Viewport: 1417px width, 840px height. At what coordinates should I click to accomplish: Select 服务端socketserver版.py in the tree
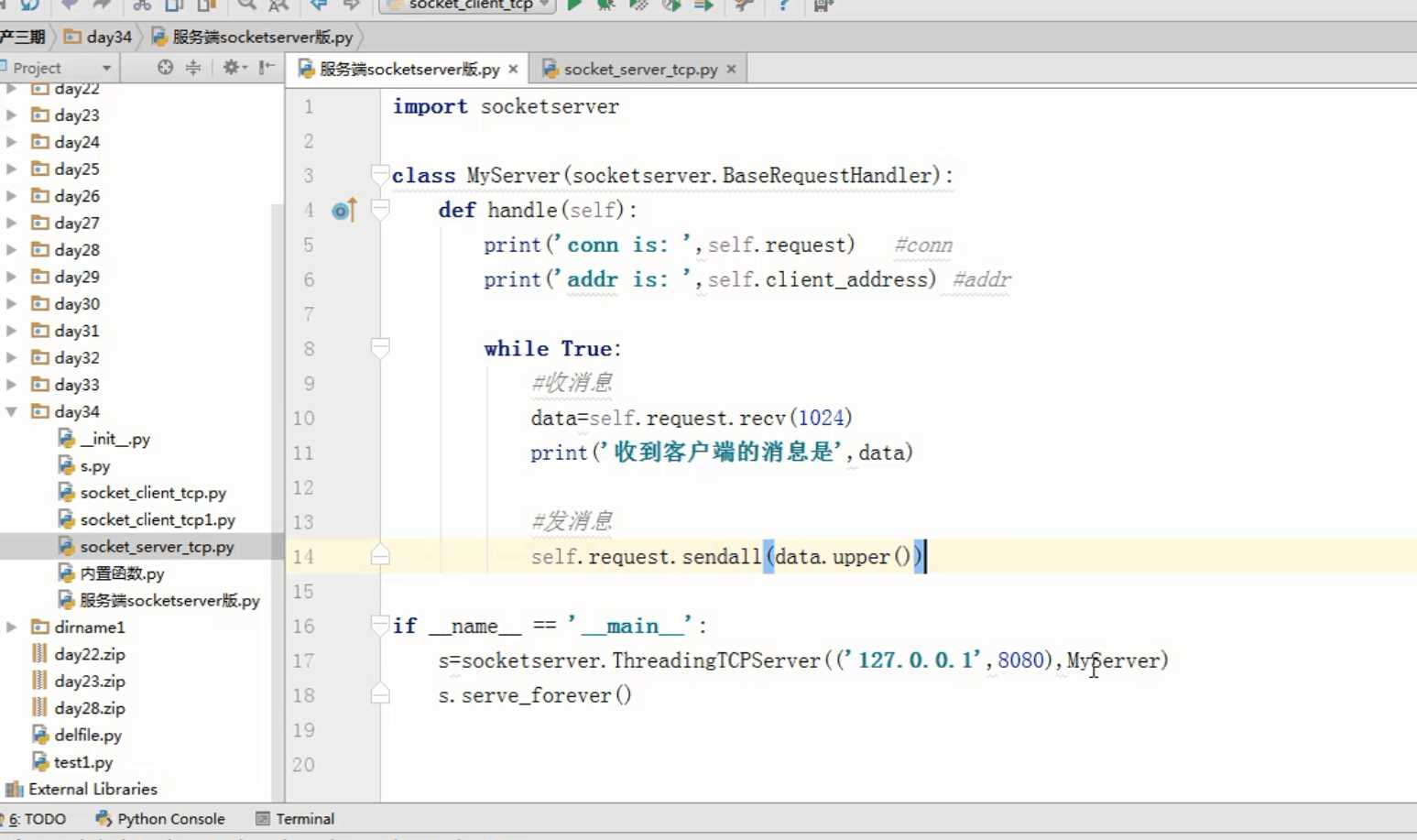(159, 600)
